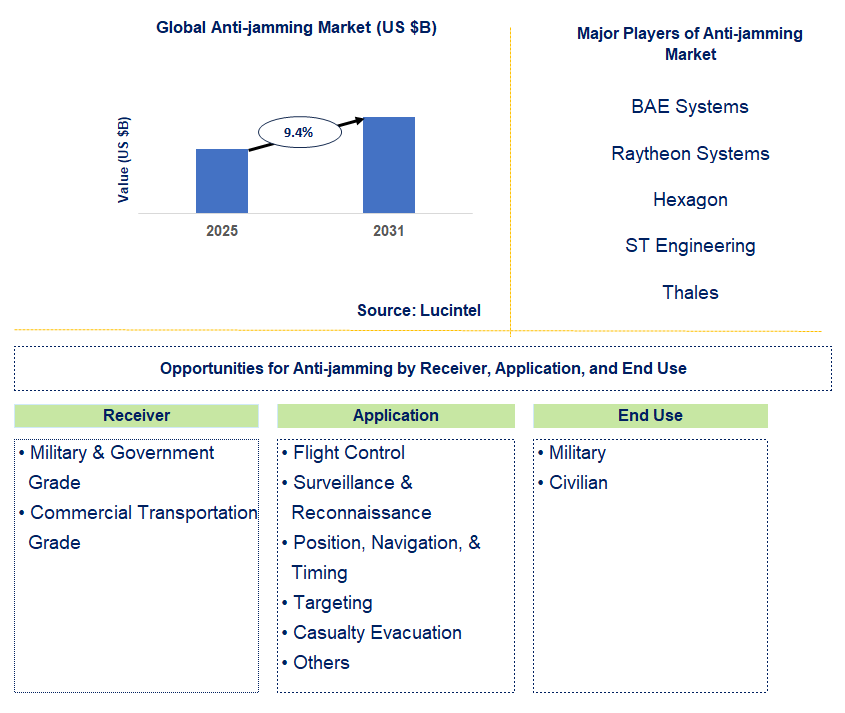The height and width of the screenshot is (713, 845).
Task: Click BAE Systems in the players list
Action: click(690, 107)
